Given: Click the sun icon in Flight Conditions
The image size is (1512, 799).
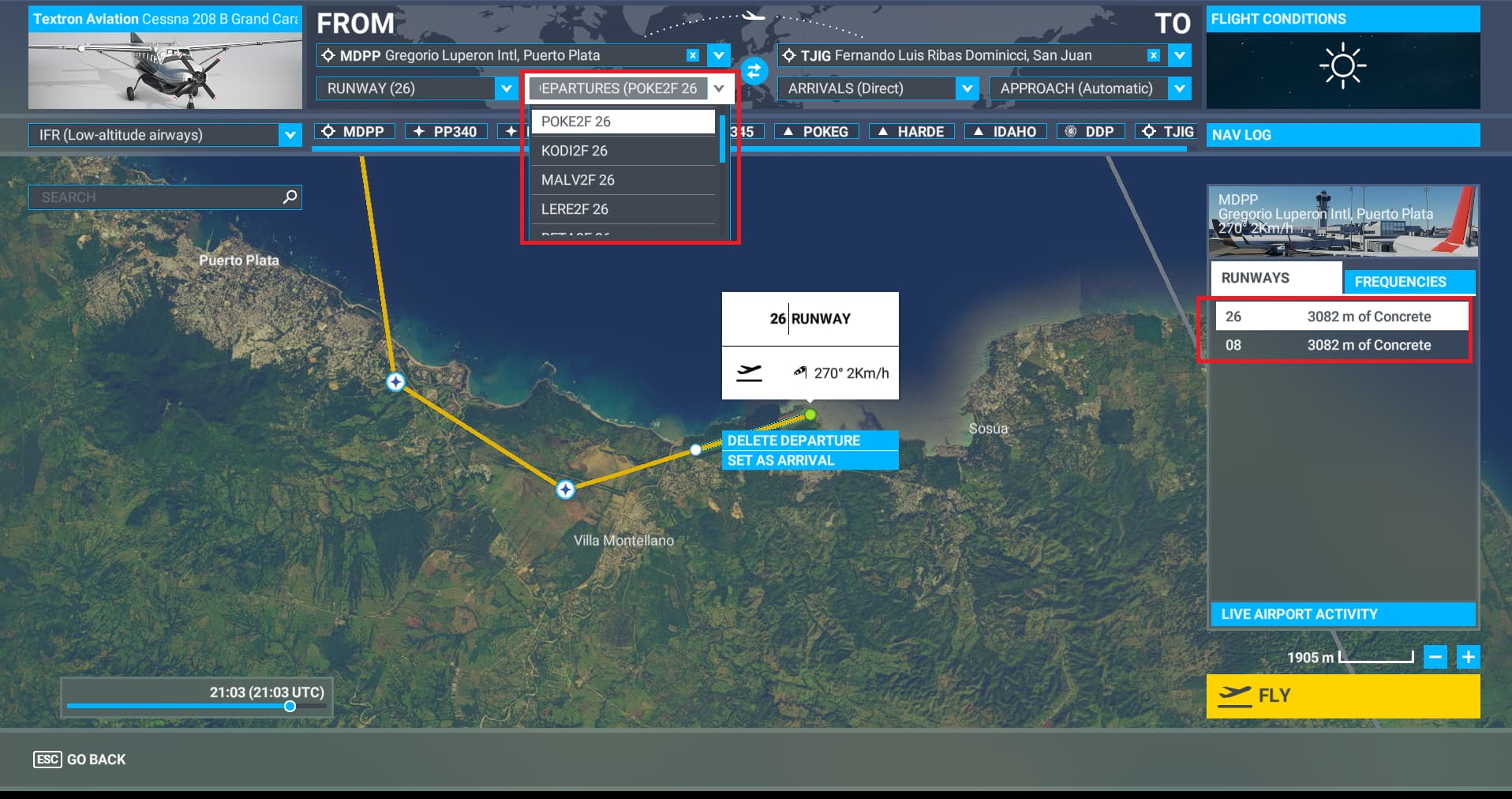Looking at the screenshot, I should coord(1343,66).
